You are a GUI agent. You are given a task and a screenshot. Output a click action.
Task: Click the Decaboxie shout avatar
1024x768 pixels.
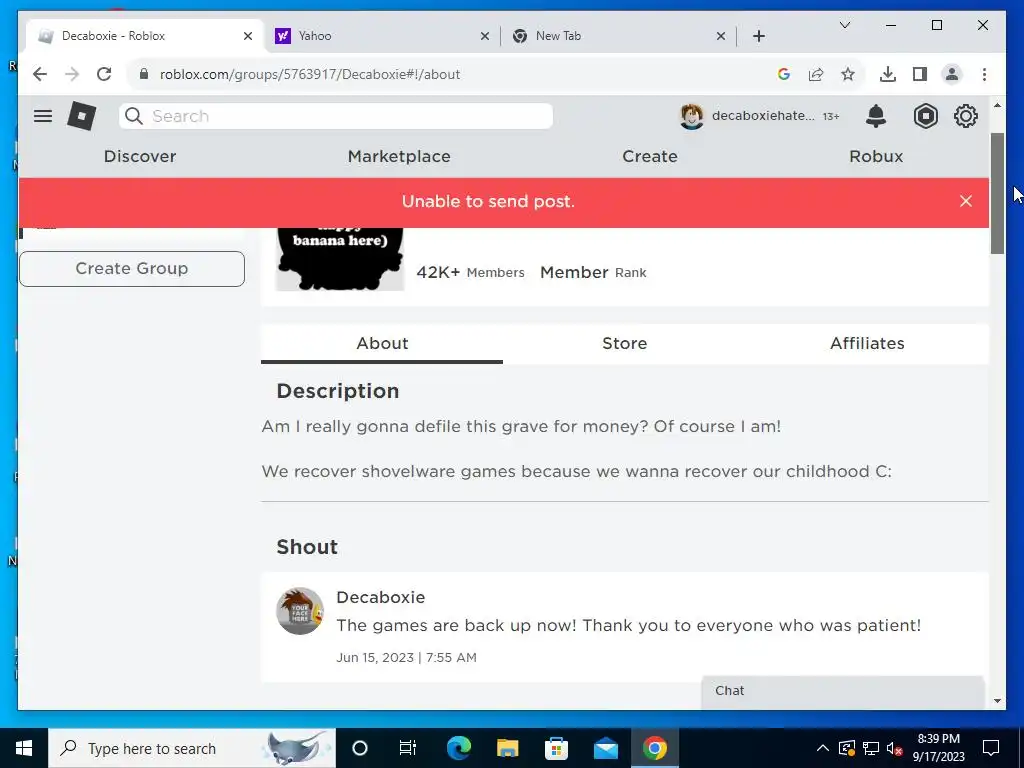tap(300, 611)
